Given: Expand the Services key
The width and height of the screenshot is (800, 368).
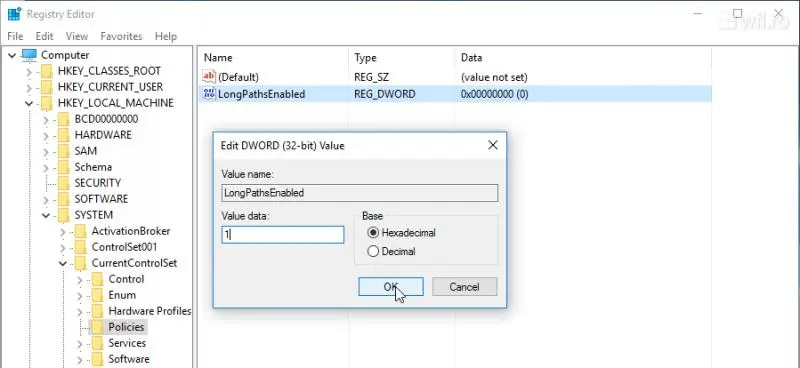Looking at the screenshot, I should tap(80, 344).
